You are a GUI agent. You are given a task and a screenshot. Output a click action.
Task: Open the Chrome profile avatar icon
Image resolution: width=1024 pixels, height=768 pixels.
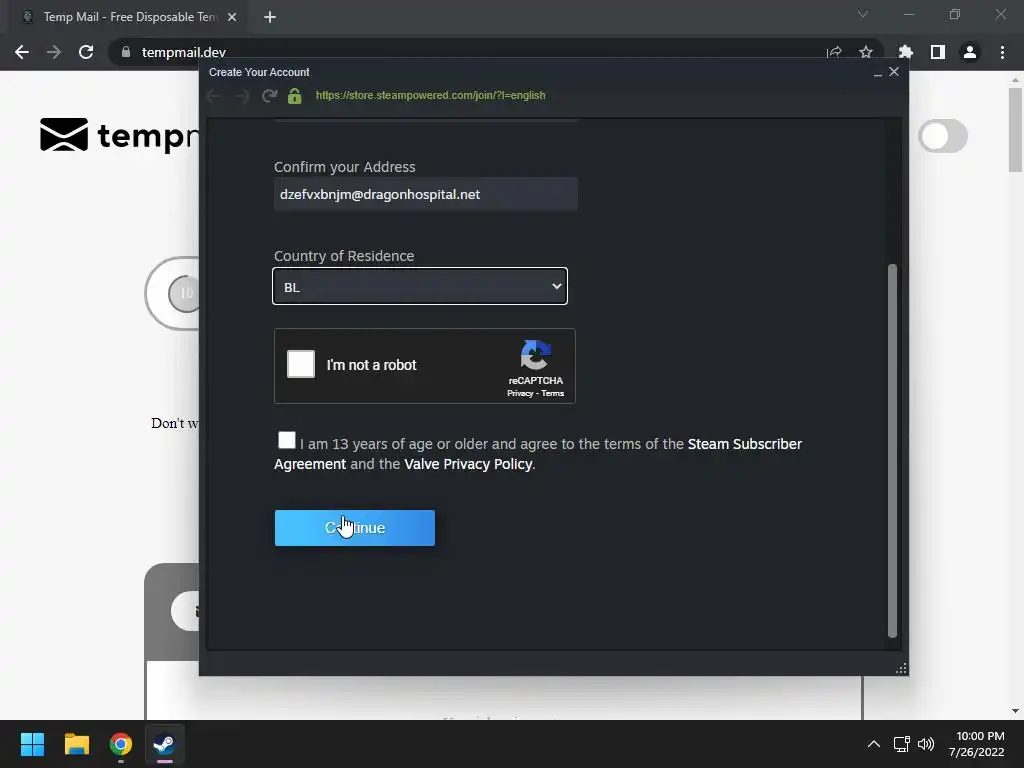970,52
